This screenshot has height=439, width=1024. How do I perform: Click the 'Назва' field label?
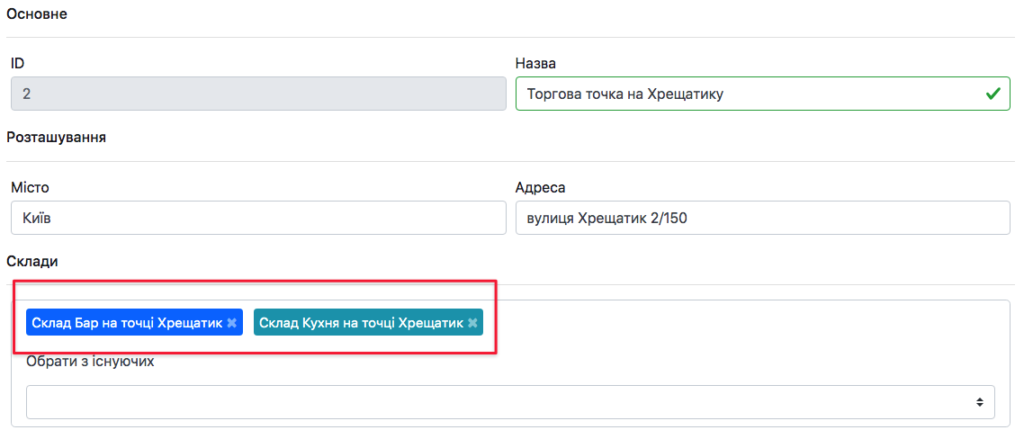pyautogui.click(x=535, y=63)
